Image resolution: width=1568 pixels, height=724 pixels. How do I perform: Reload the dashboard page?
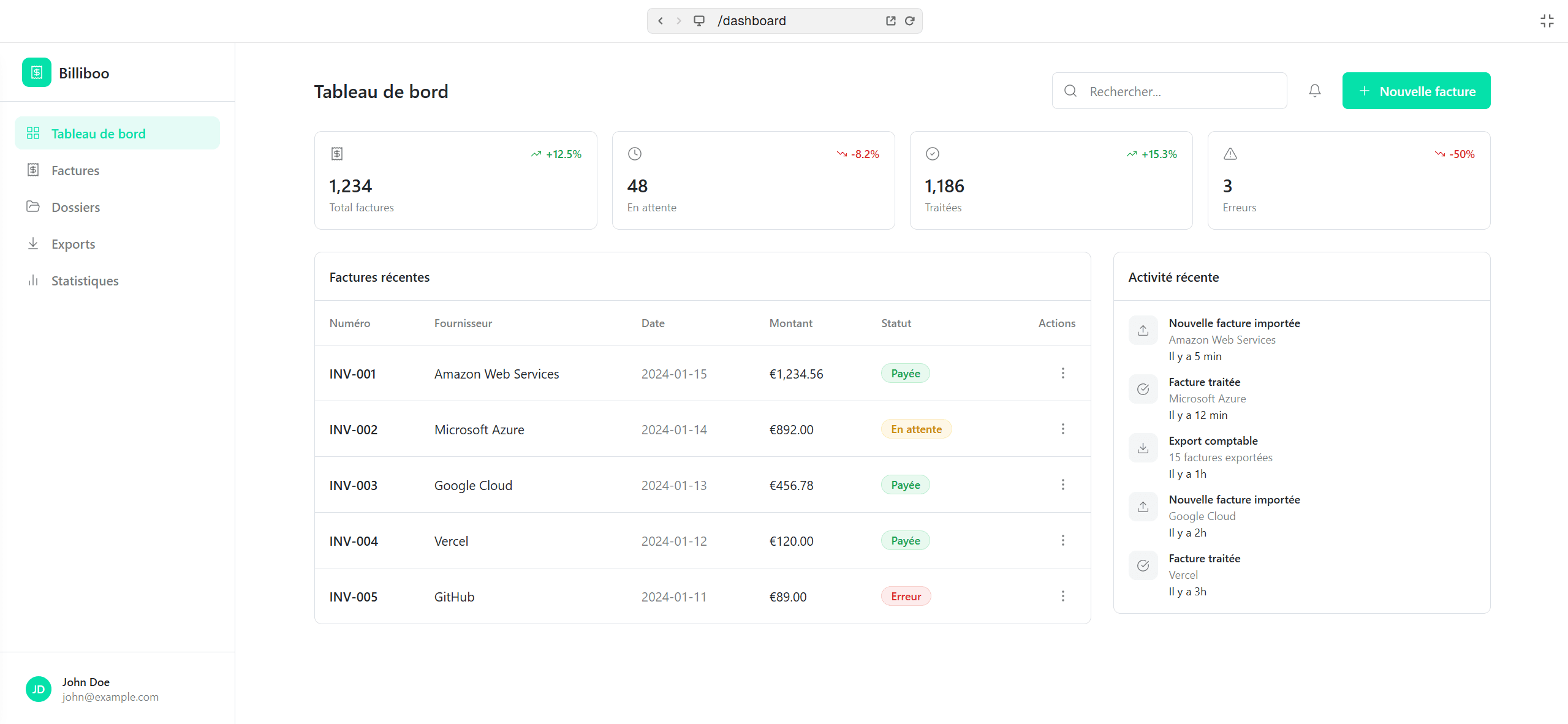pyautogui.click(x=910, y=20)
